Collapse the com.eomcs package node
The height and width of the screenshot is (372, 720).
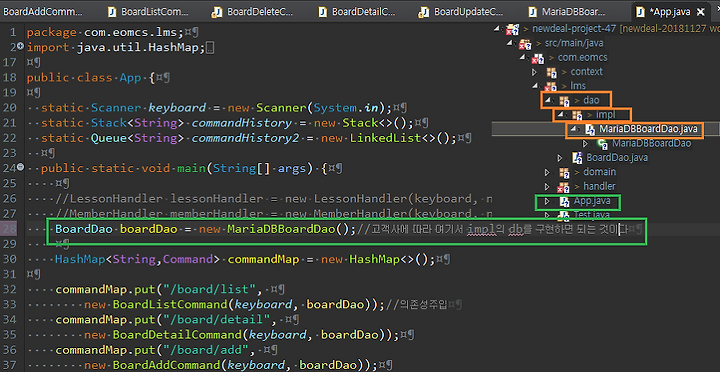point(522,57)
